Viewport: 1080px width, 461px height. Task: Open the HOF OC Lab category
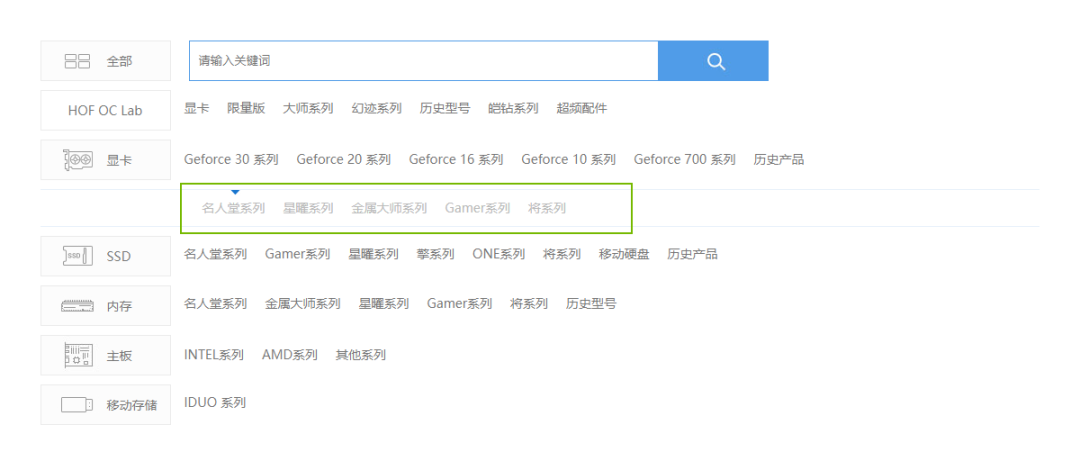coord(105,110)
